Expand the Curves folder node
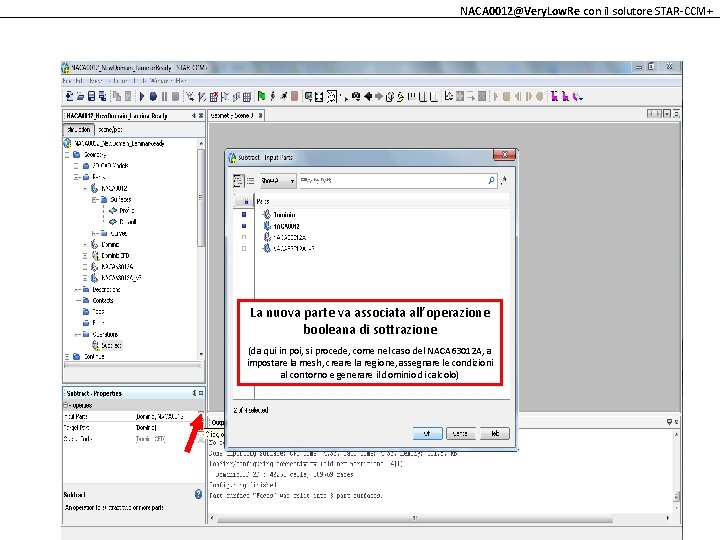720x540 pixels. point(94,233)
